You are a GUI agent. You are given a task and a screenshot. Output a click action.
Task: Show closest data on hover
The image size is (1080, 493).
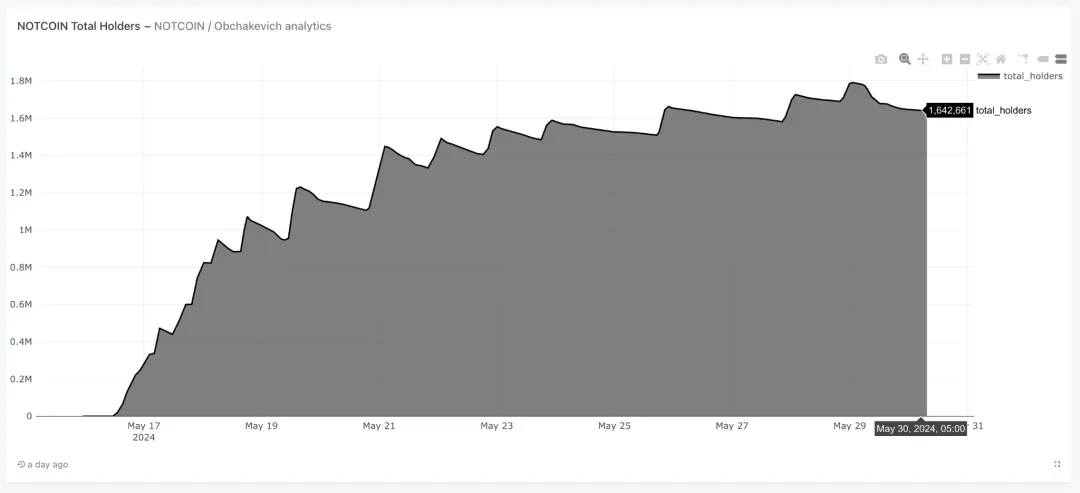[x=1044, y=59]
